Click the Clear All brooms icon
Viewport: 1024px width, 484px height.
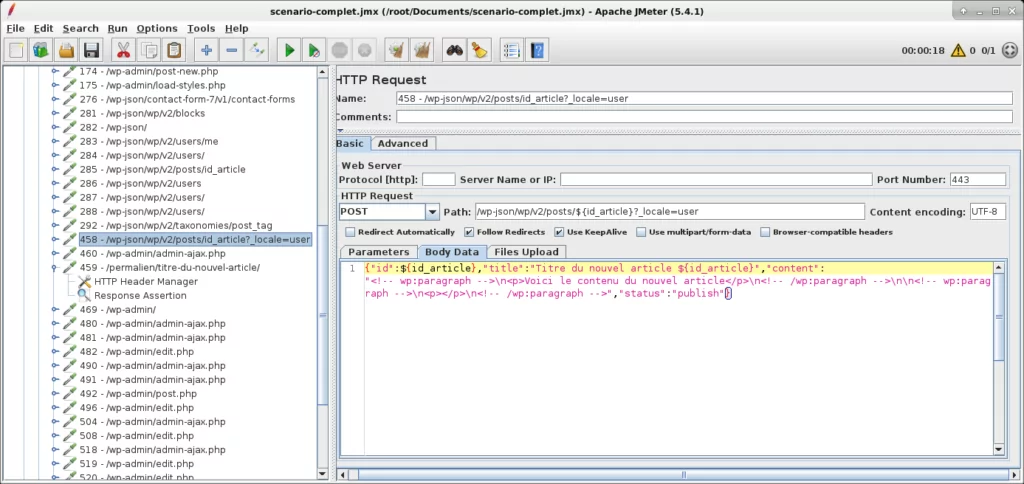point(422,50)
